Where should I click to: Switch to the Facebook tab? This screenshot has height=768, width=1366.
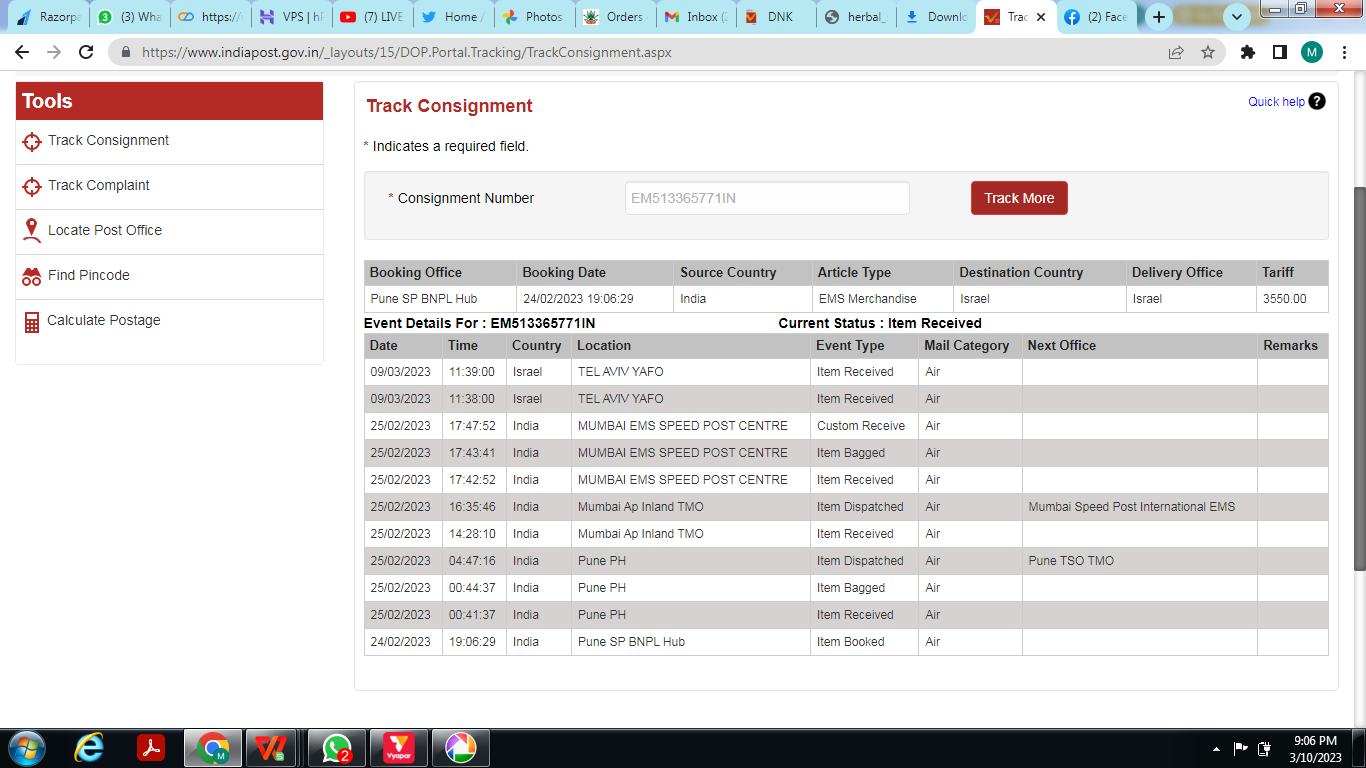pos(1096,17)
